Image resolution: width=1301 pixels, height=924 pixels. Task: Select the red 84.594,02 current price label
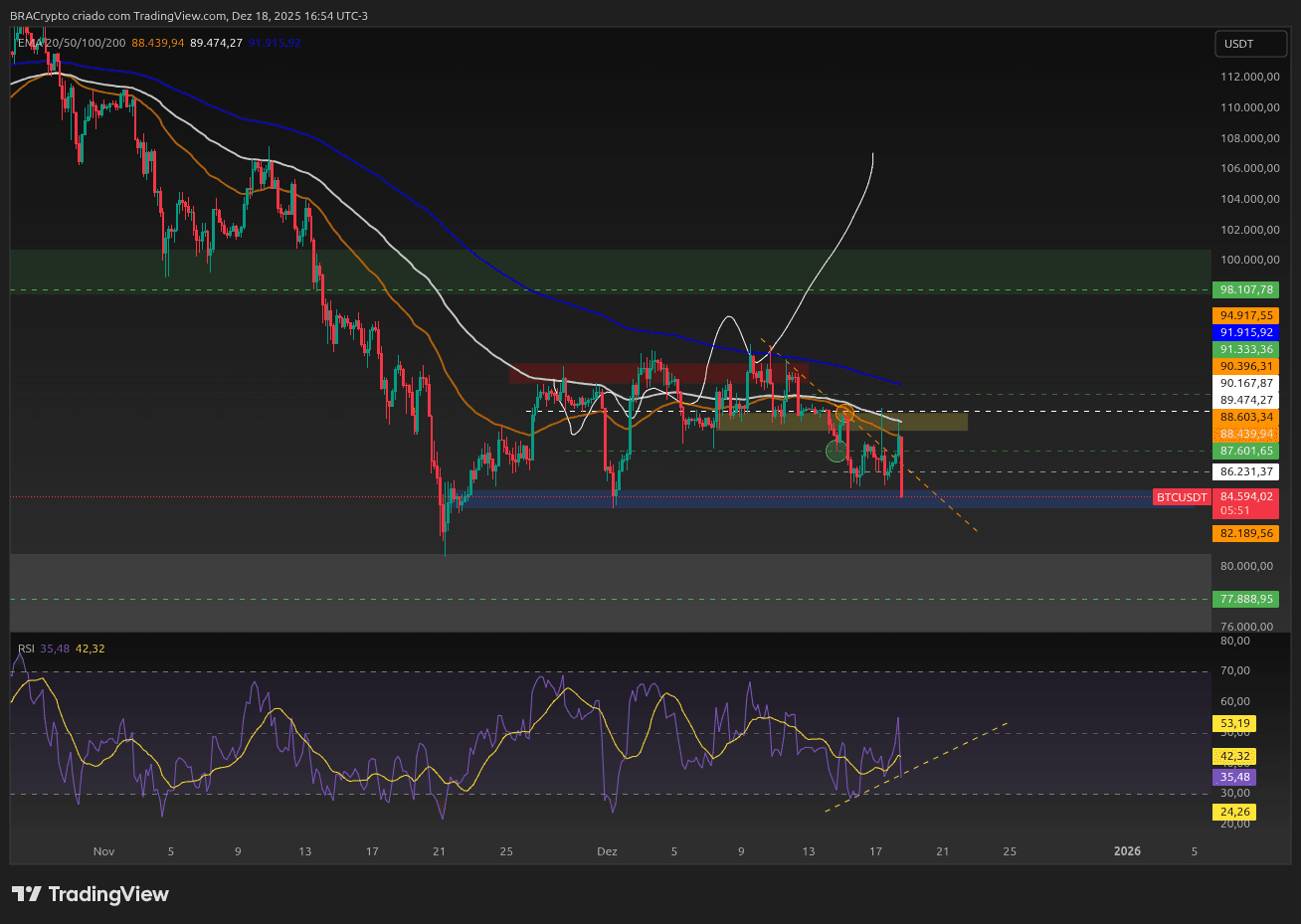pos(1246,496)
